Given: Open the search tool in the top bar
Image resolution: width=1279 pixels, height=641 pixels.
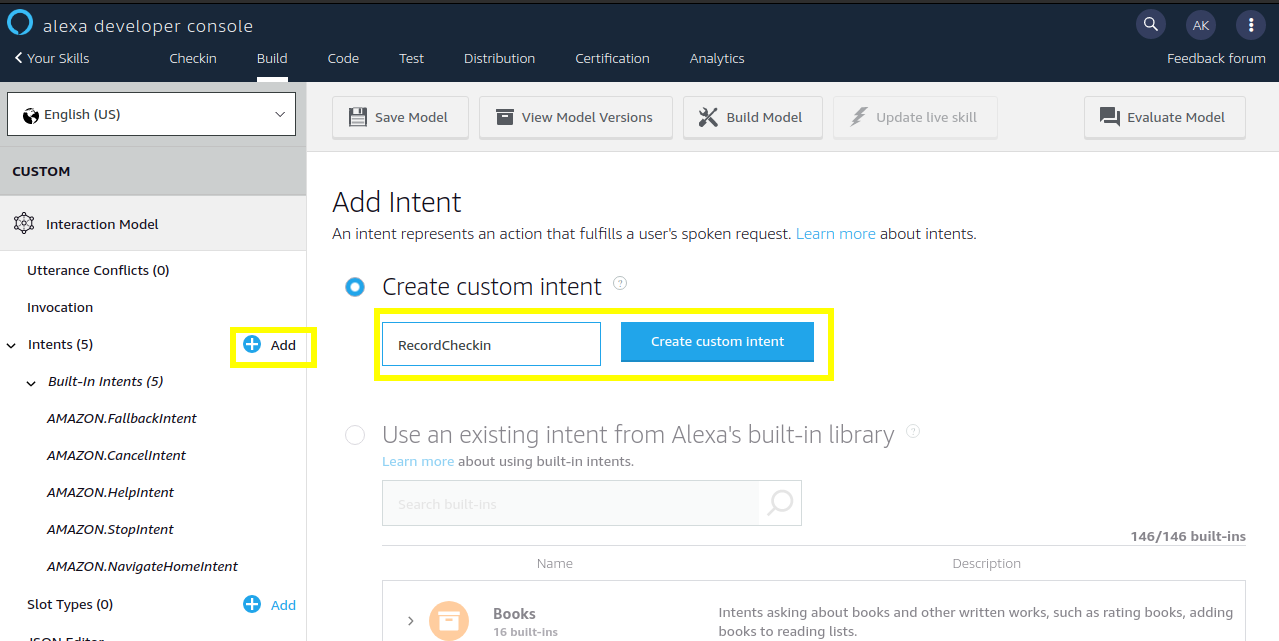Looking at the screenshot, I should [1150, 24].
